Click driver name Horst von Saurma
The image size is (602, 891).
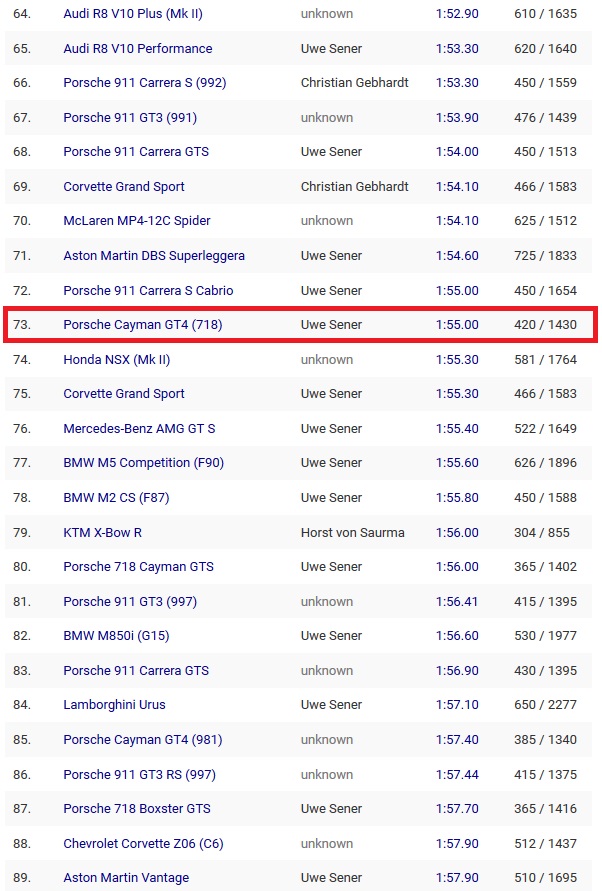click(x=352, y=533)
